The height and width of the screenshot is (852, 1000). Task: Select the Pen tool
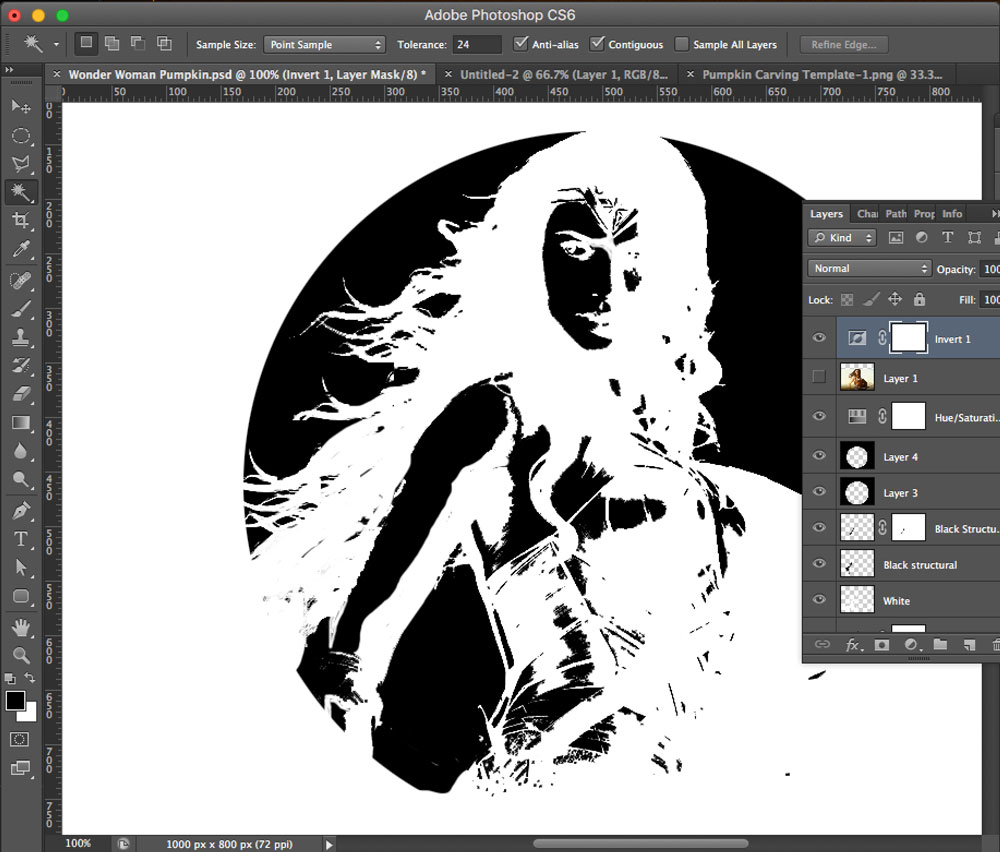(x=20, y=510)
